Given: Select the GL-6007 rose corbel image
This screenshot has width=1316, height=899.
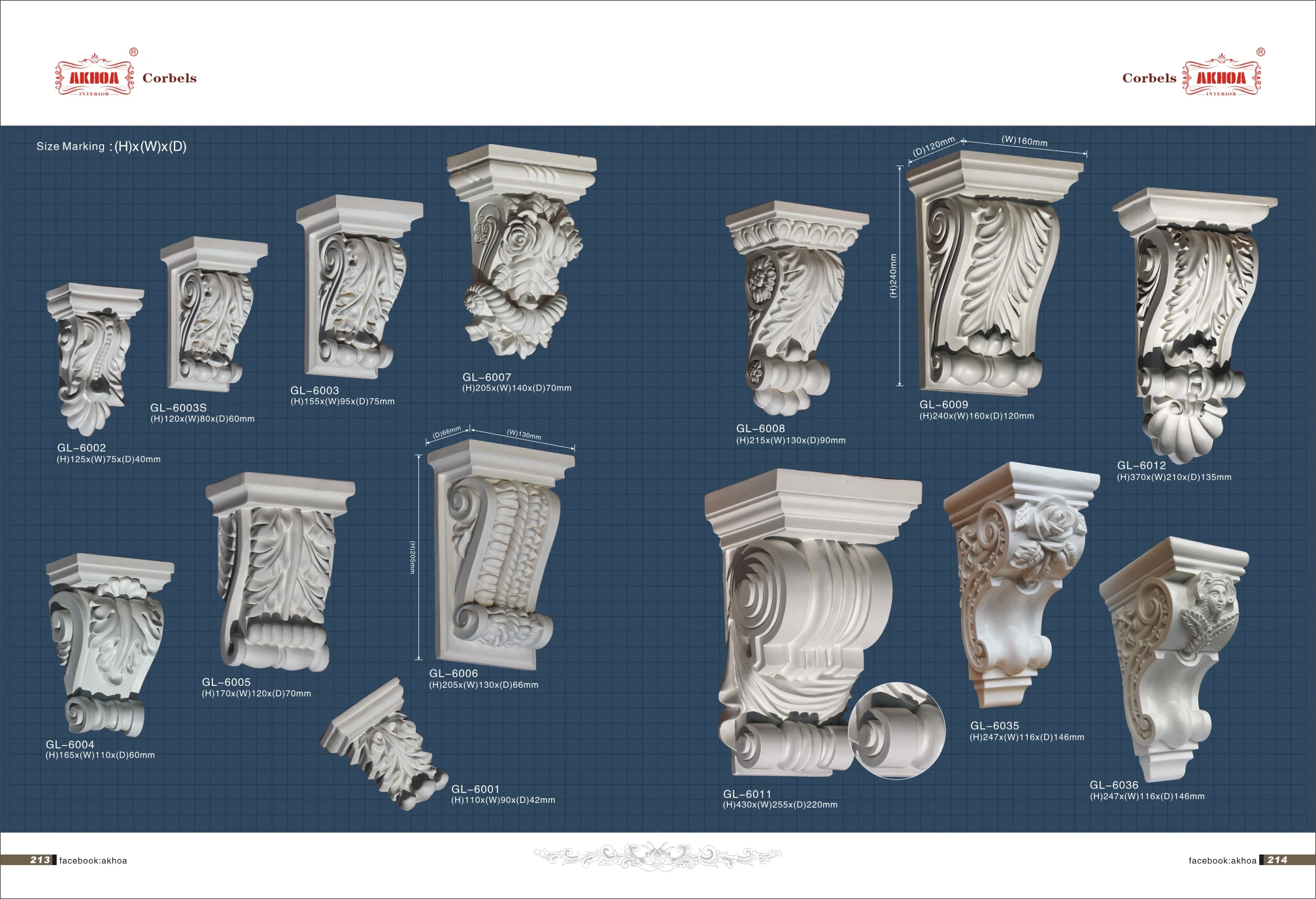Looking at the screenshot, I should coord(522,252).
